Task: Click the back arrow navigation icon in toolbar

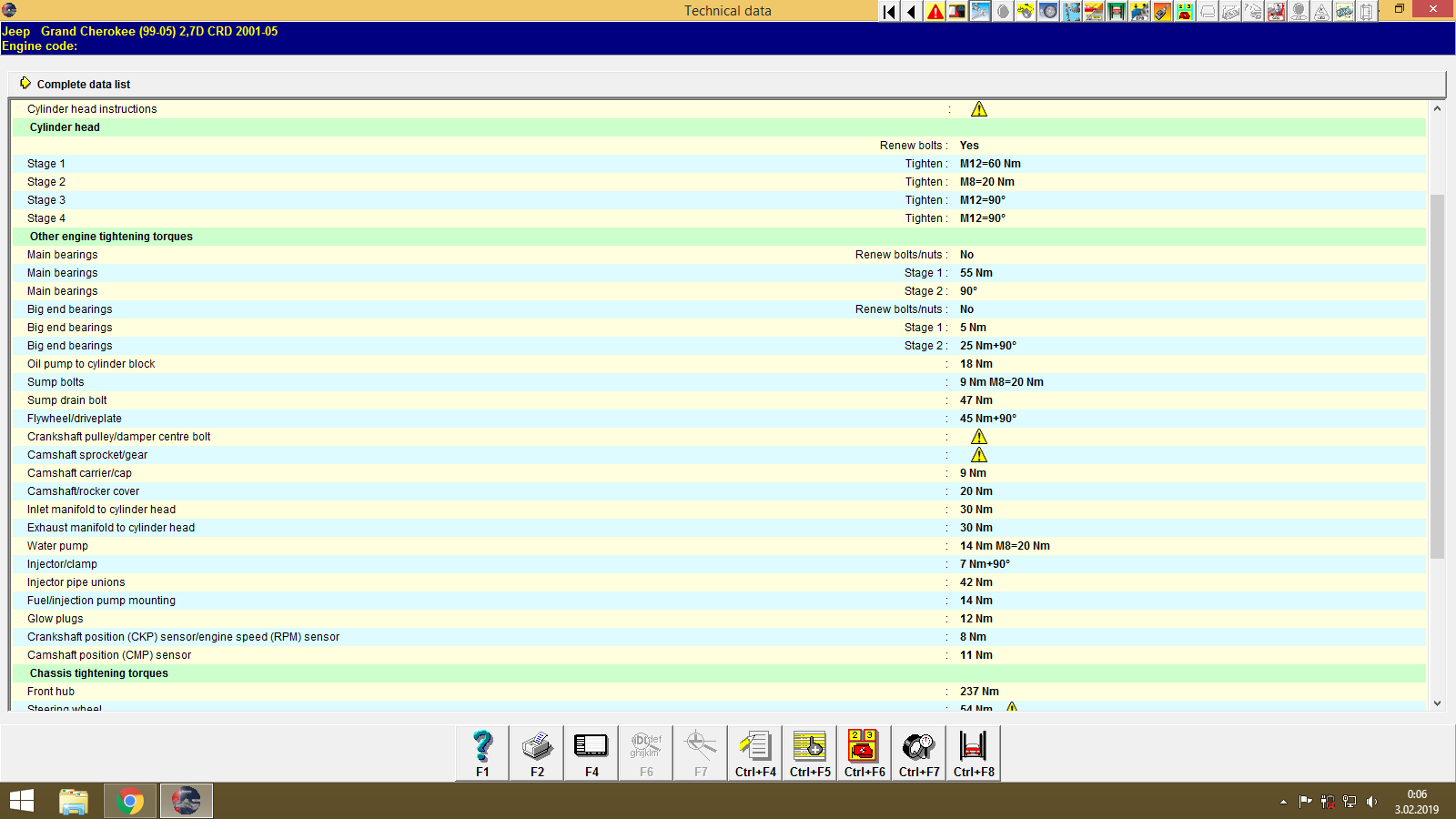Action: pyautogui.click(x=911, y=11)
